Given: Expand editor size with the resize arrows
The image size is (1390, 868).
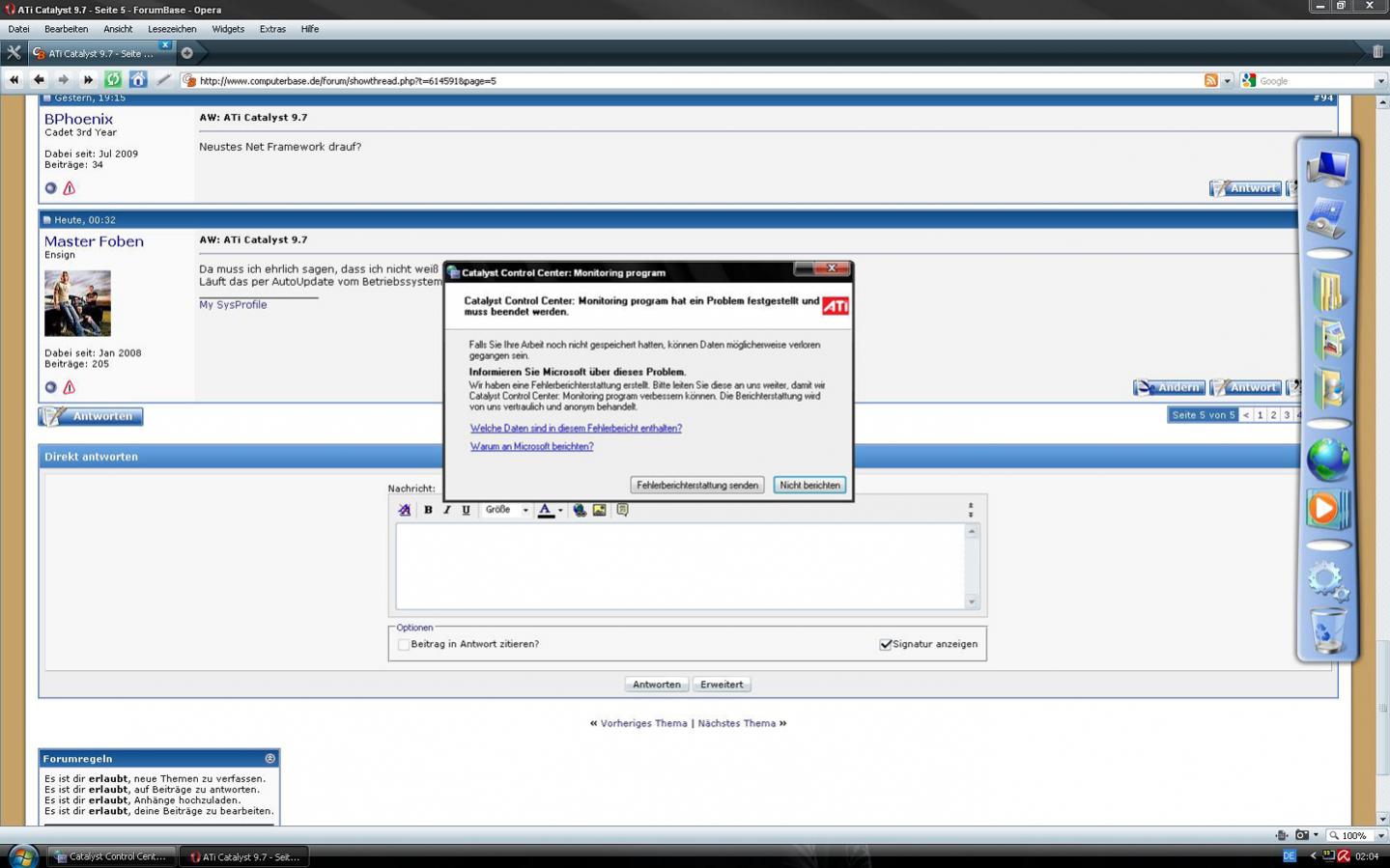Looking at the screenshot, I should pyautogui.click(x=971, y=510).
